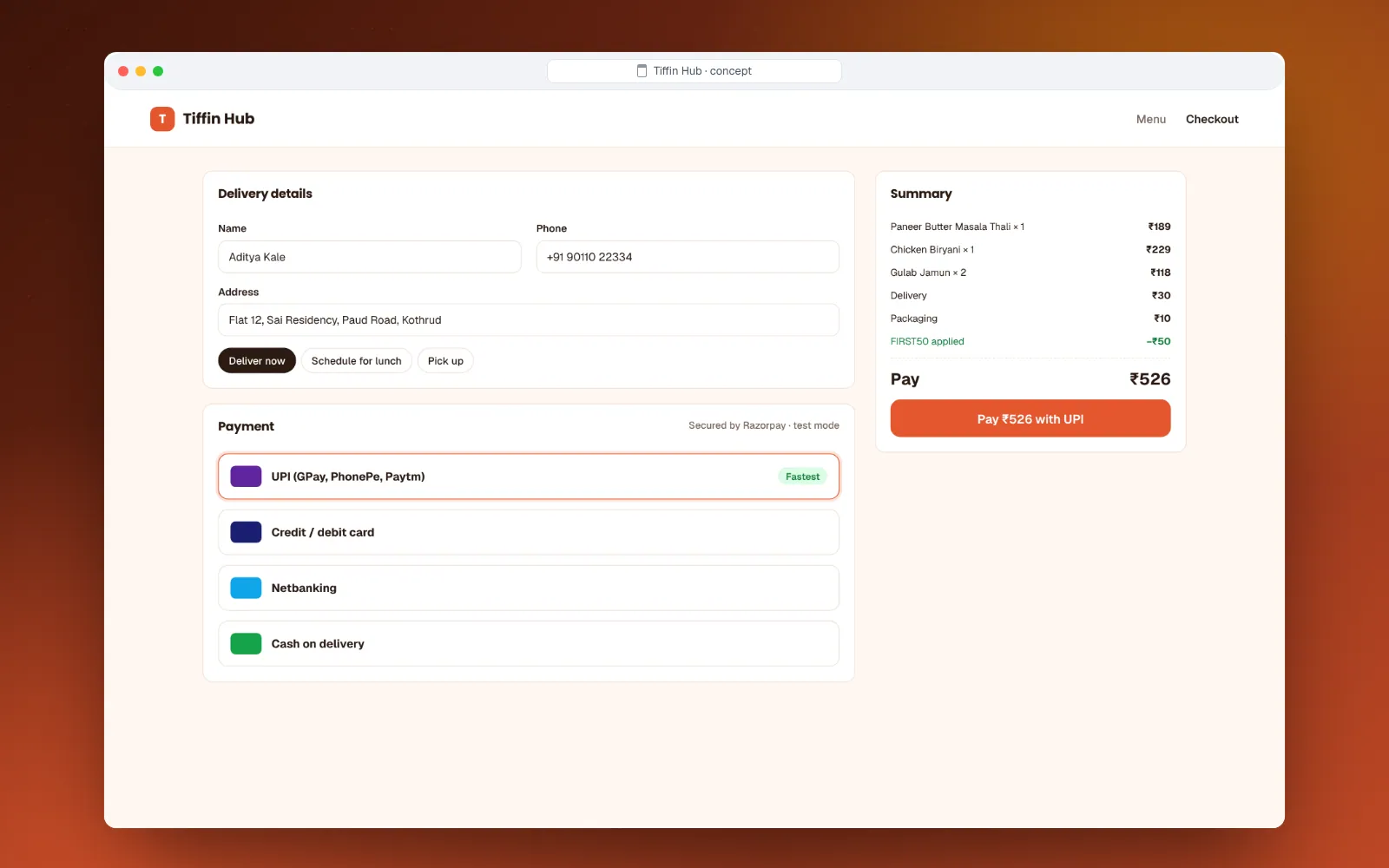The height and width of the screenshot is (868, 1389).
Task: Select UPI (GPay, PhonePe, Paytm) payment option
Action: pos(529,477)
